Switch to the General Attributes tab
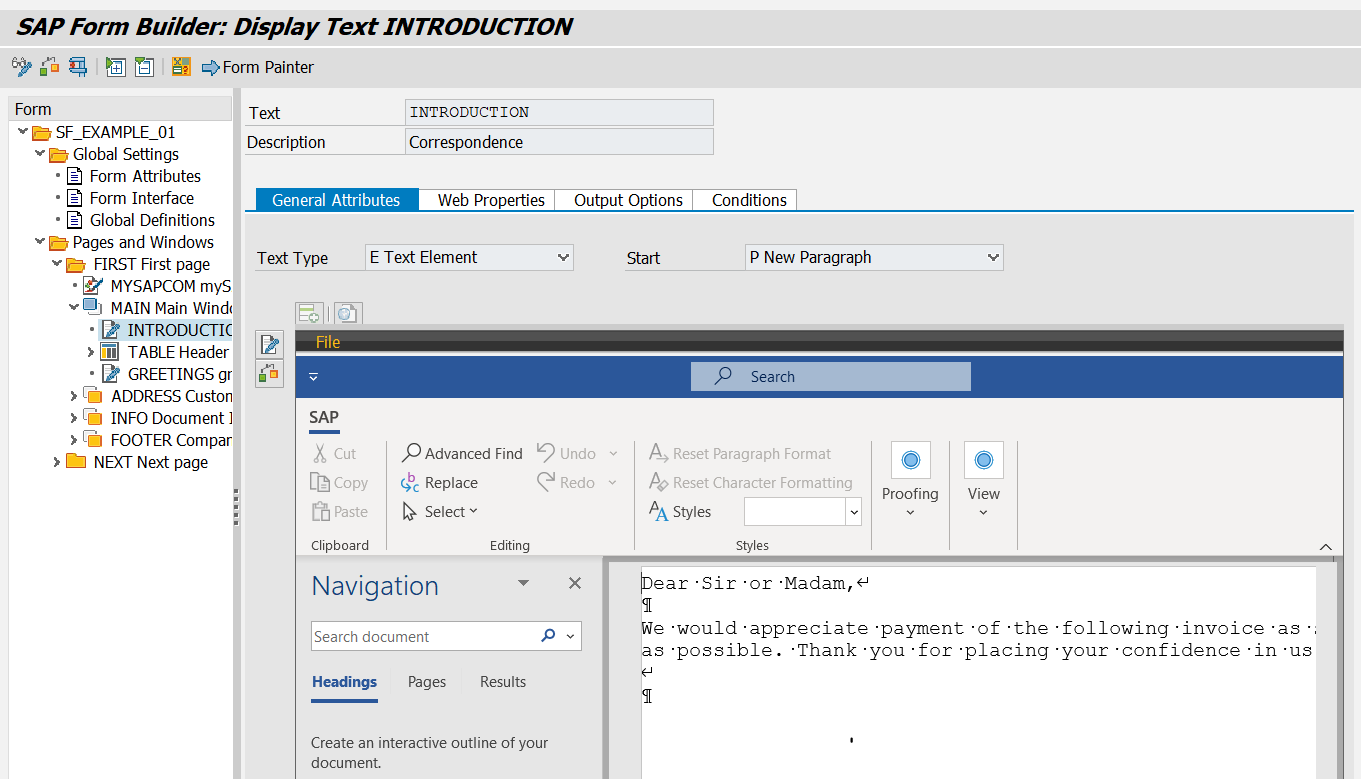Image resolution: width=1361 pixels, height=779 pixels. tap(336, 200)
